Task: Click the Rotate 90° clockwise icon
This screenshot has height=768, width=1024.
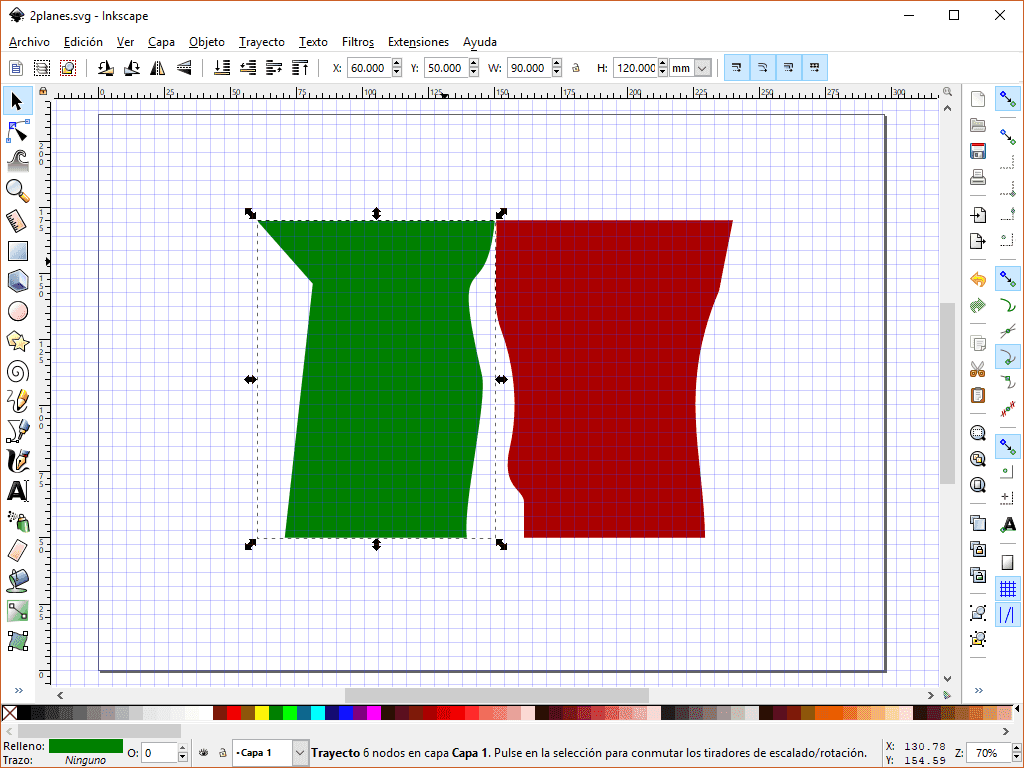Action: [x=131, y=68]
